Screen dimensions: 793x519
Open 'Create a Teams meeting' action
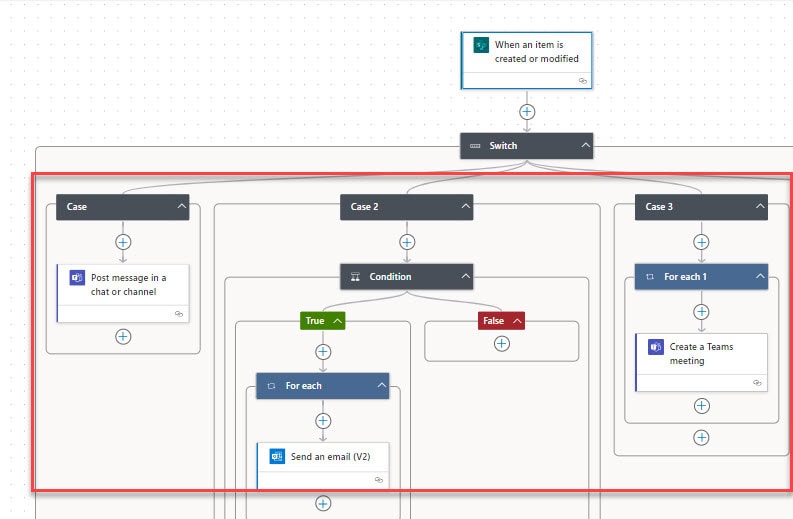pos(701,362)
